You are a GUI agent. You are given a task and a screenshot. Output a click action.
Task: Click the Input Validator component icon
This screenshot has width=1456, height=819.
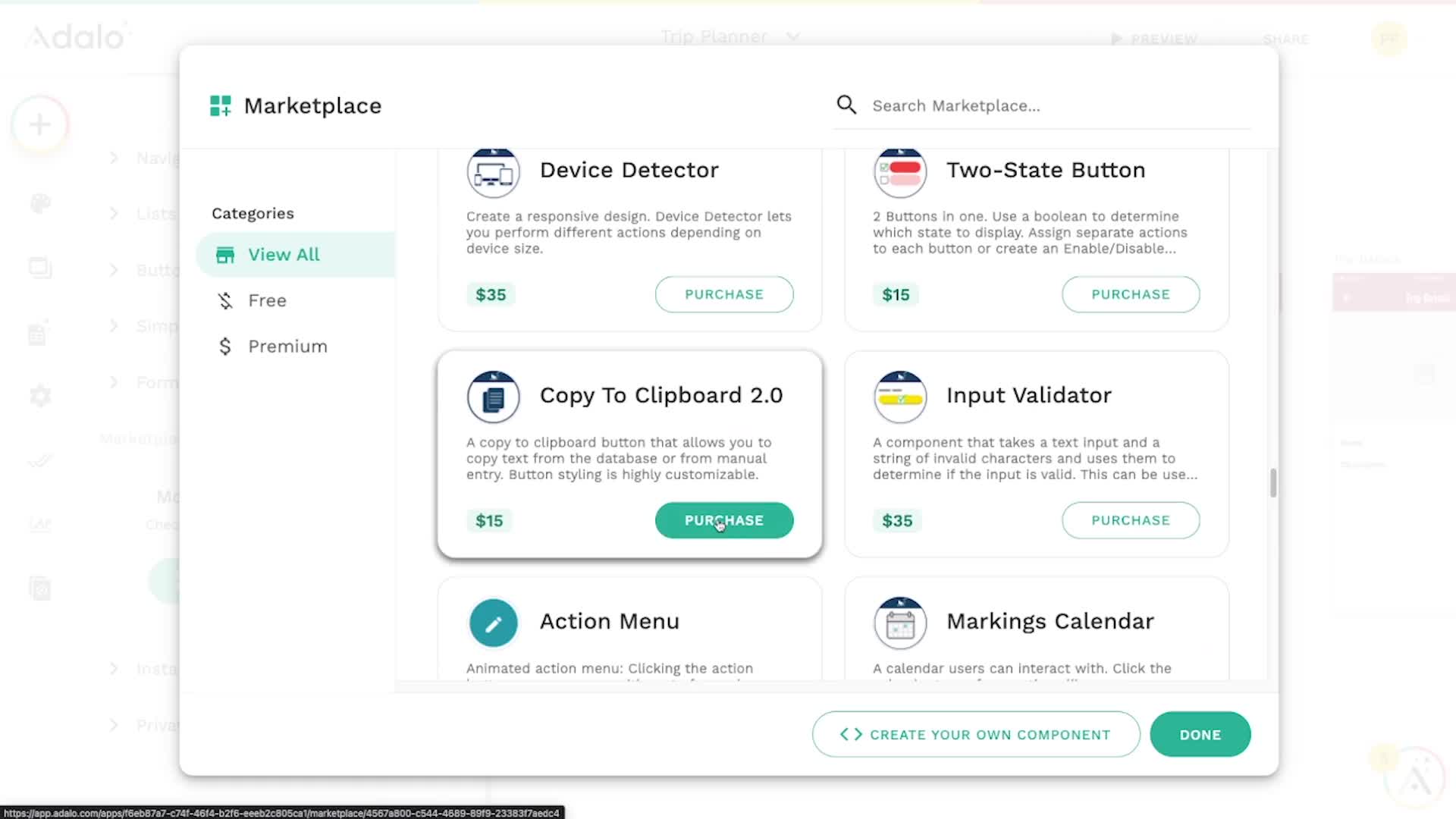(899, 396)
